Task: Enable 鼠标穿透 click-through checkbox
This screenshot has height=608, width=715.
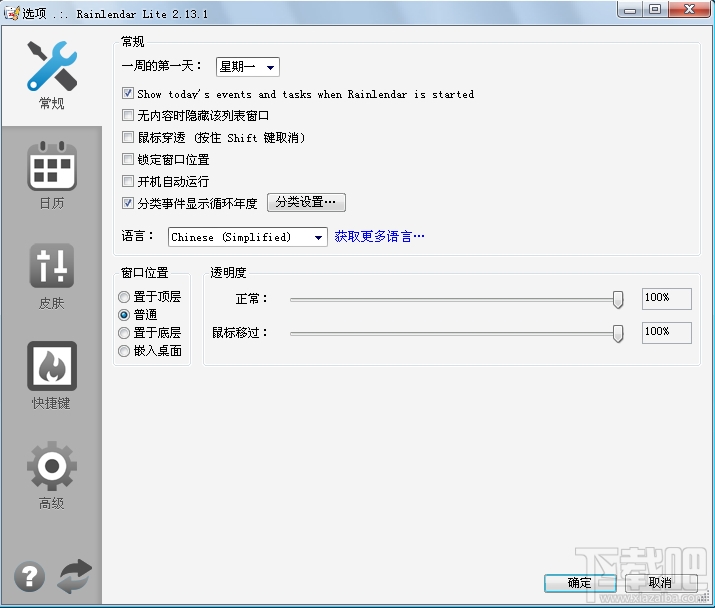Action: (128, 137)
